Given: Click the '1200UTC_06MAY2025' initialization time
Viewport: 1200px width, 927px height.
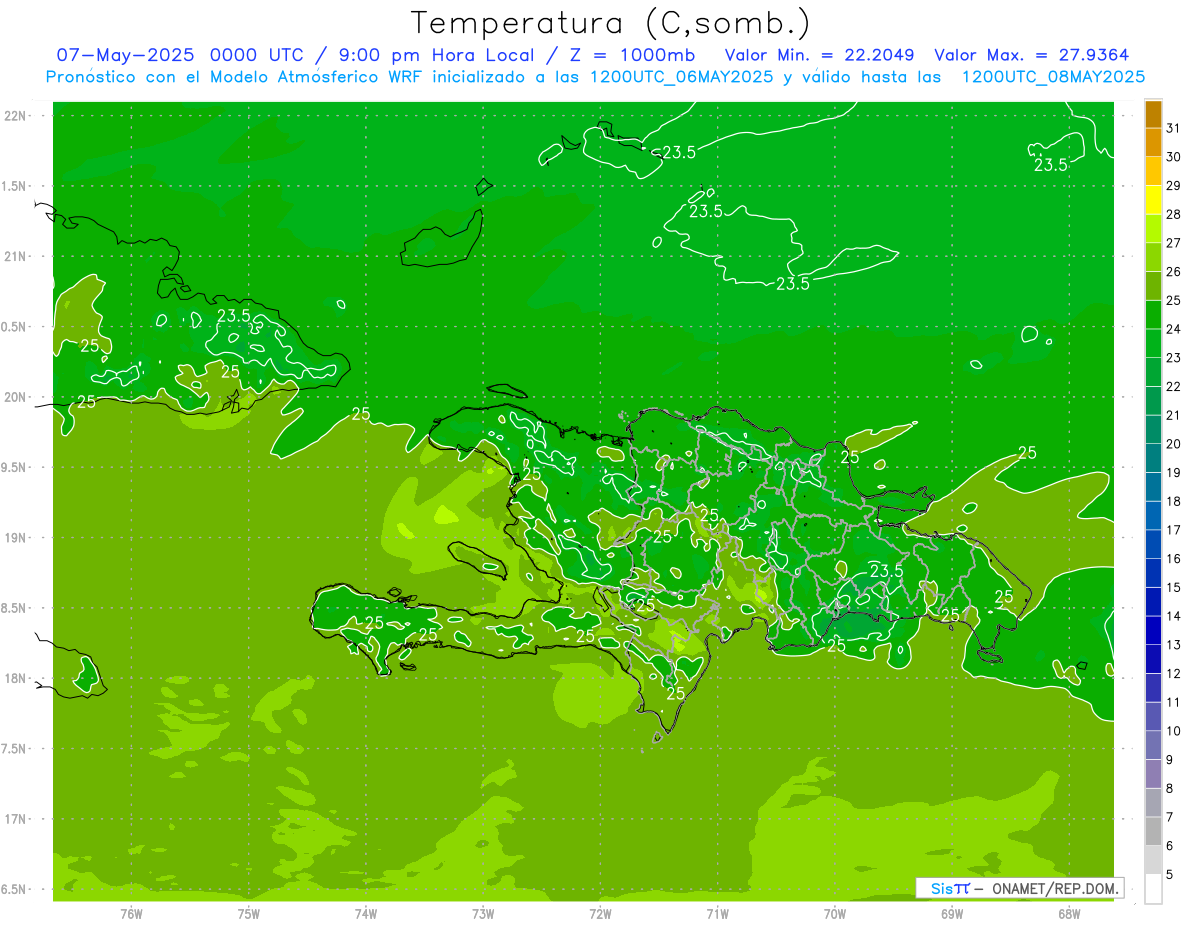Looking at the screenshot, I should click(x=681, y=77).
